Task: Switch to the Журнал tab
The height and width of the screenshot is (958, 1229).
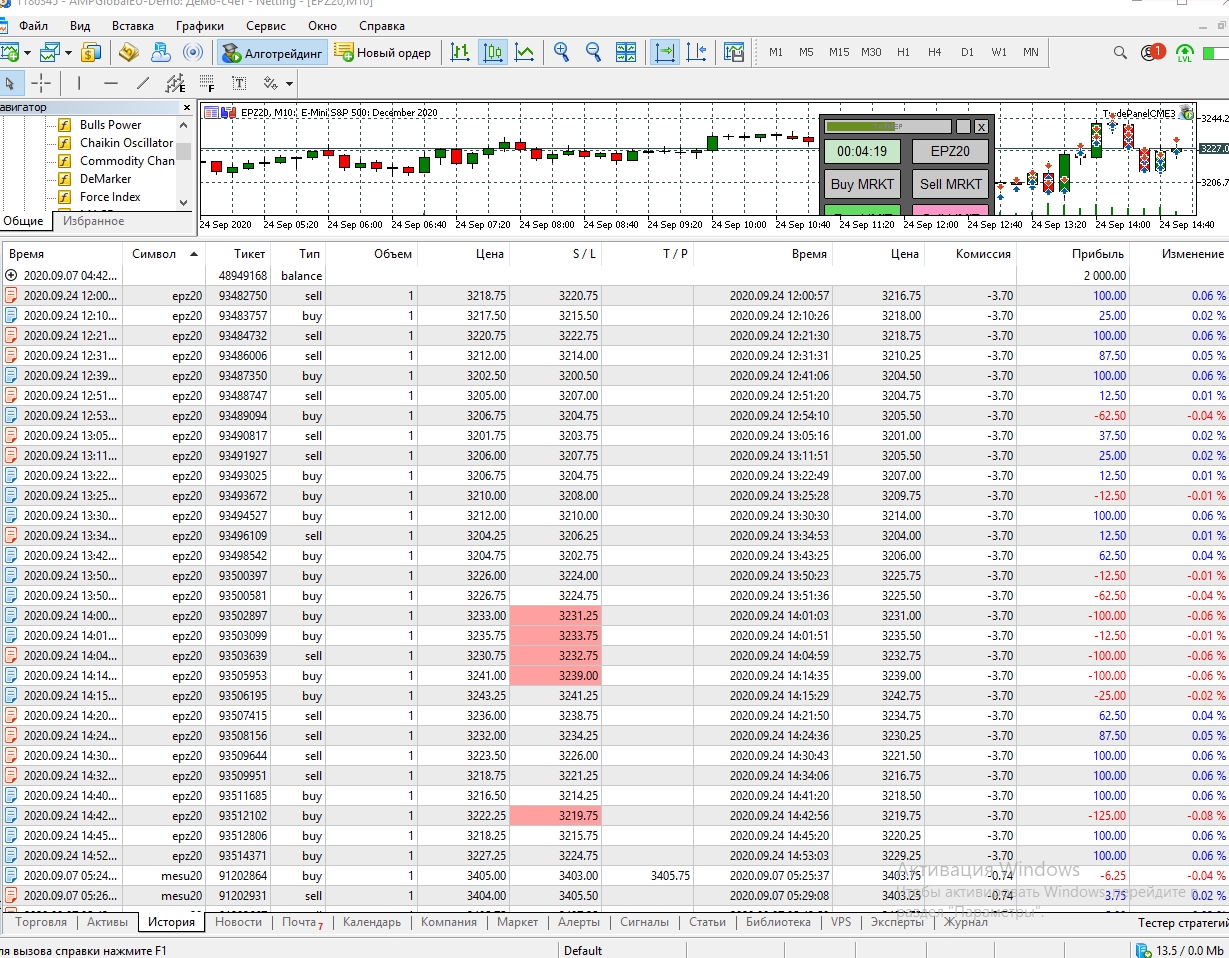Action: [x=965, y=922]
